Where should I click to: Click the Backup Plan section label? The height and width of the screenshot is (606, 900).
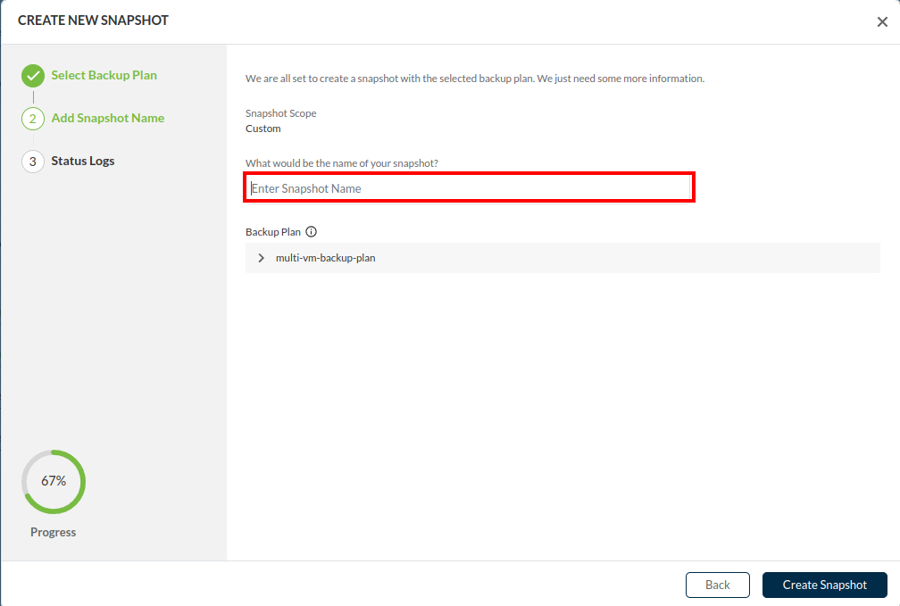click(273, 232)
